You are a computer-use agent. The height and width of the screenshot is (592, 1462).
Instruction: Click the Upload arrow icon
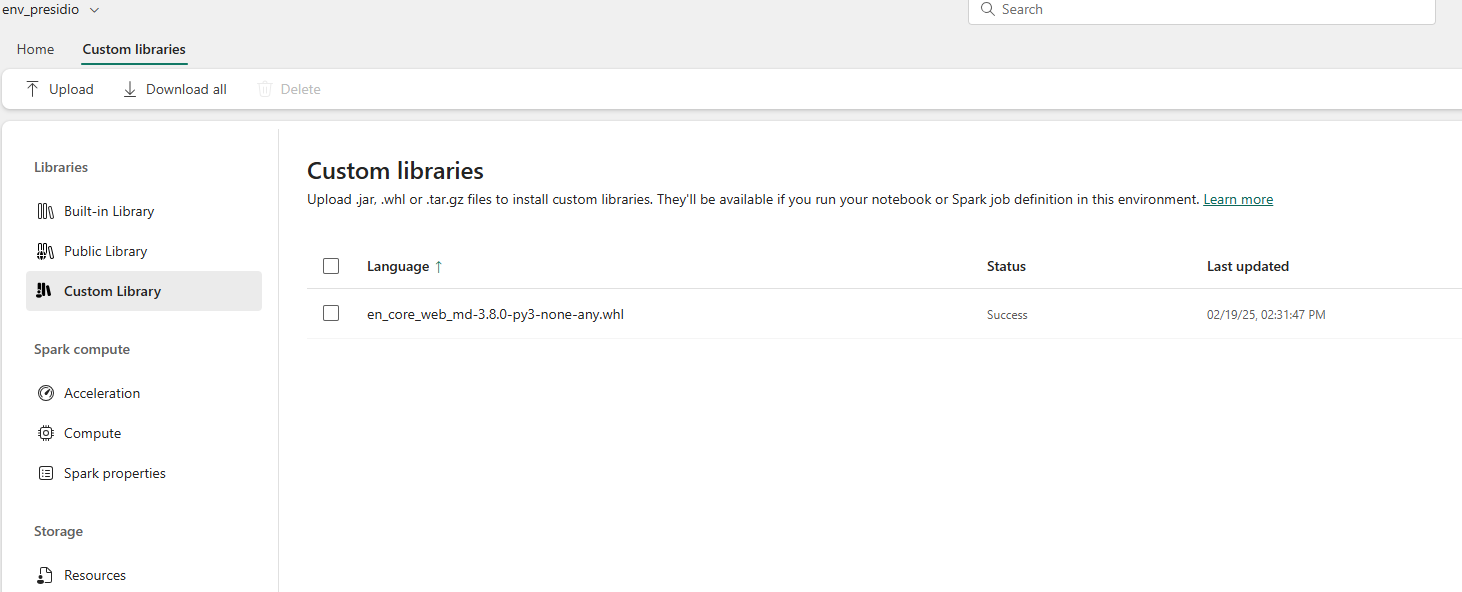[x=33, y=89]
